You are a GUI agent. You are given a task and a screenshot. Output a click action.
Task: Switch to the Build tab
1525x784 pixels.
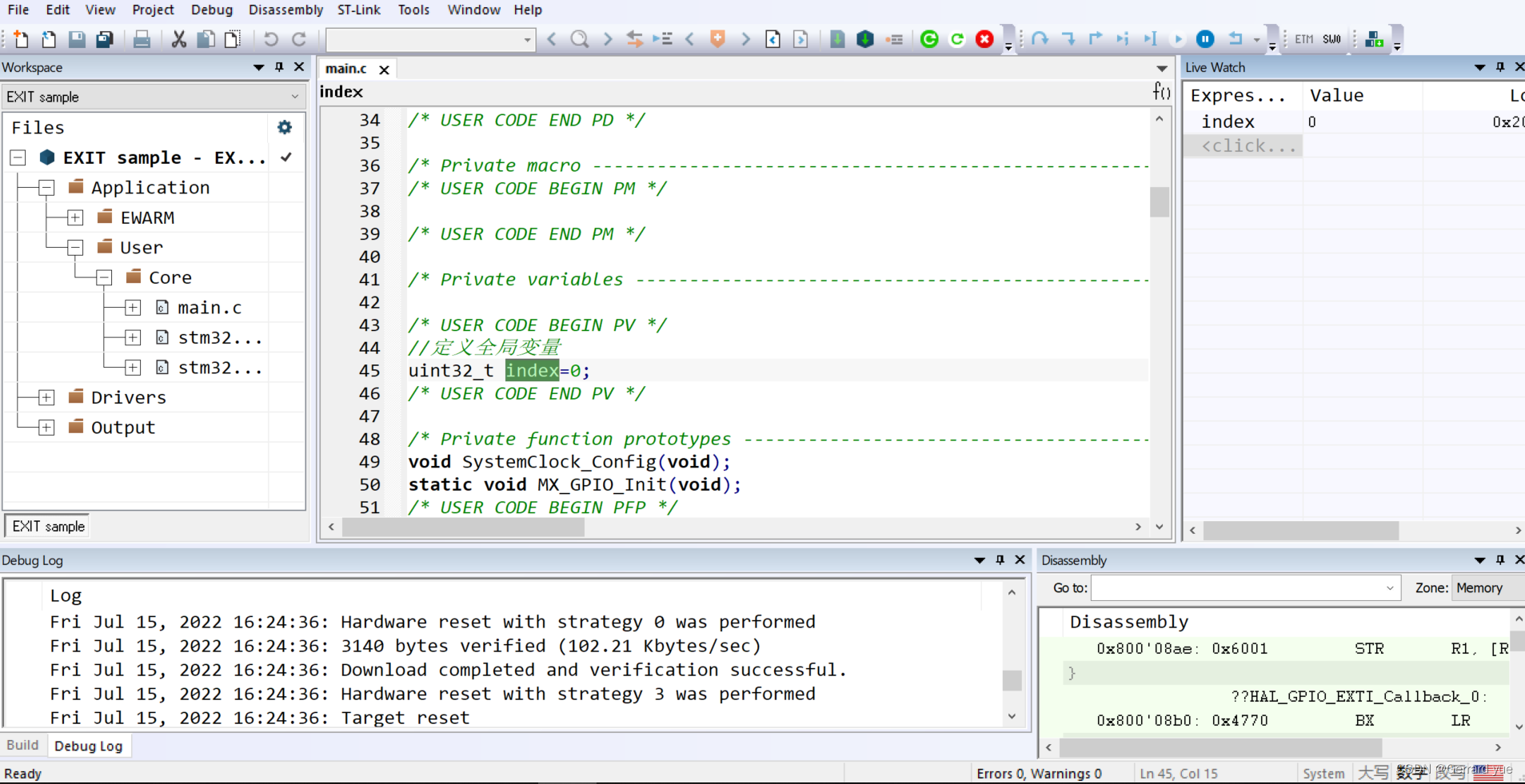(x=22, y=745)
